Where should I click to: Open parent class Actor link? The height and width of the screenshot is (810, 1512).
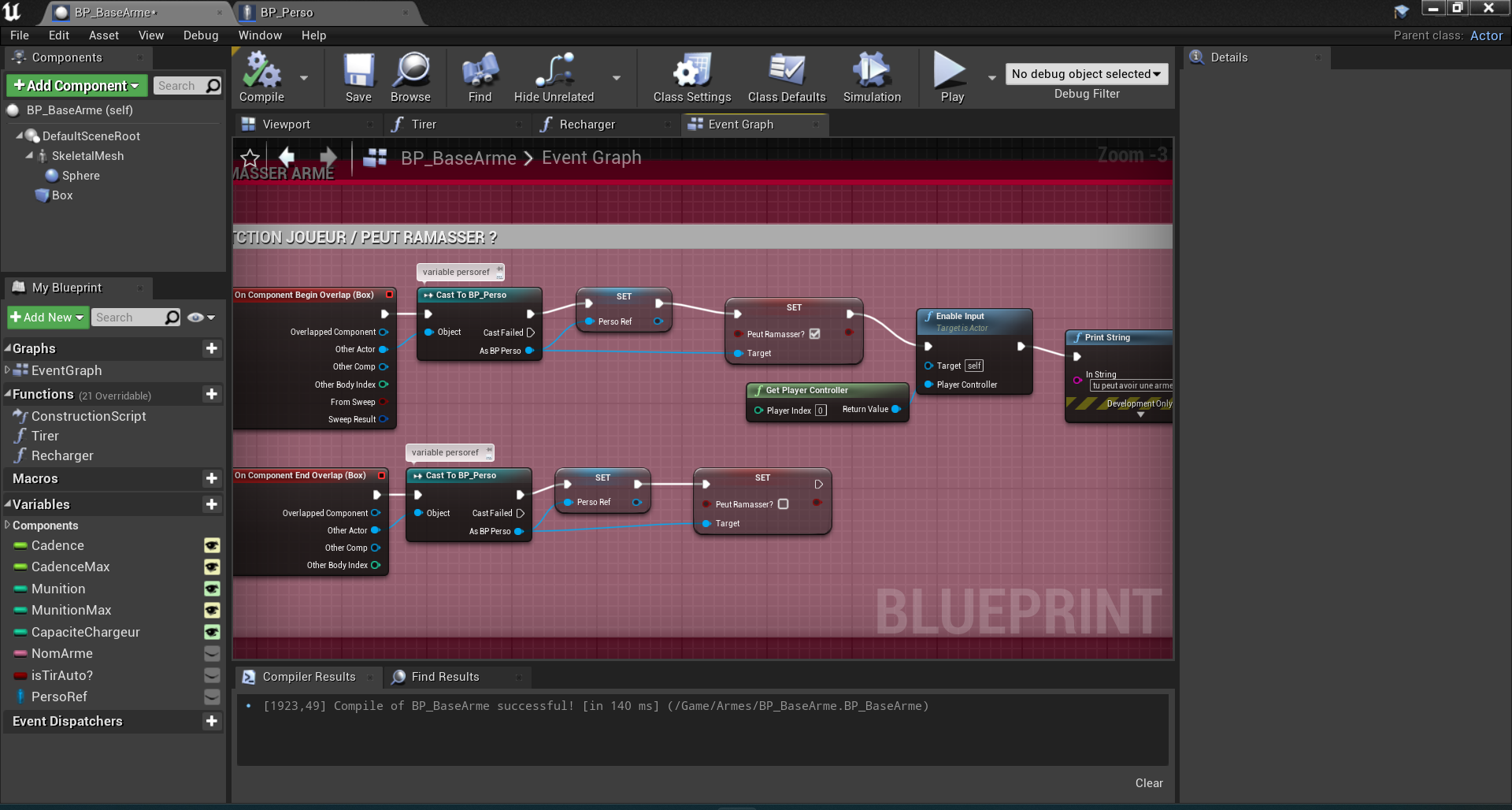(1486, 35)
